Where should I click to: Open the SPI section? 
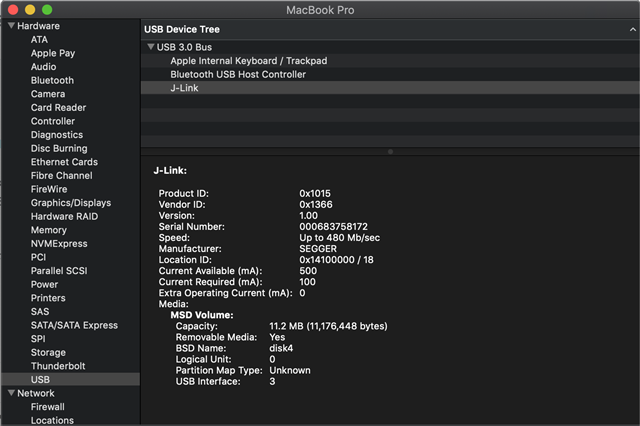coord(38,339)
